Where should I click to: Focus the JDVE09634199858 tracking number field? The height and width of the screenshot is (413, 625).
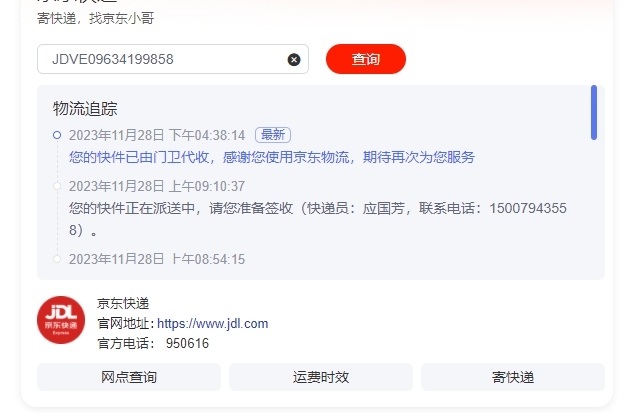[173, 59]
